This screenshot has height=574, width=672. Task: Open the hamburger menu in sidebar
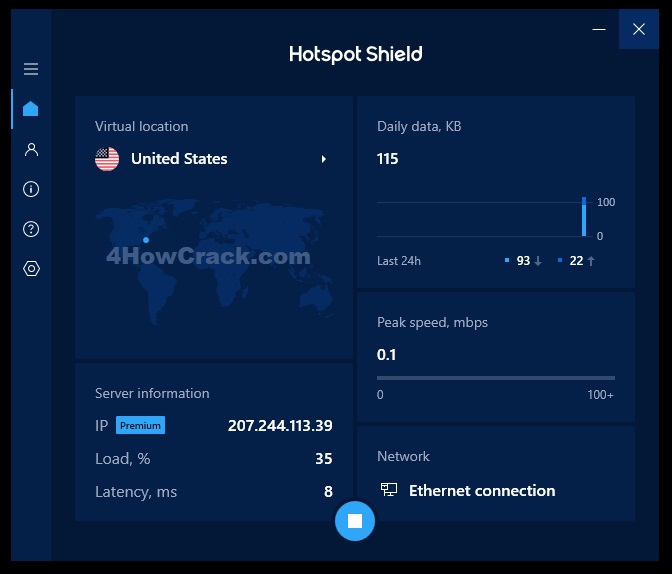click(31, 69)
